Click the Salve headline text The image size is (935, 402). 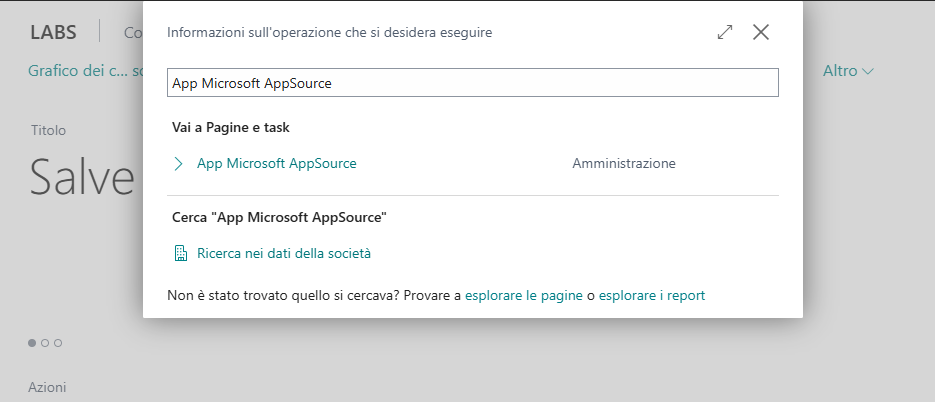[x=82, y=177]
